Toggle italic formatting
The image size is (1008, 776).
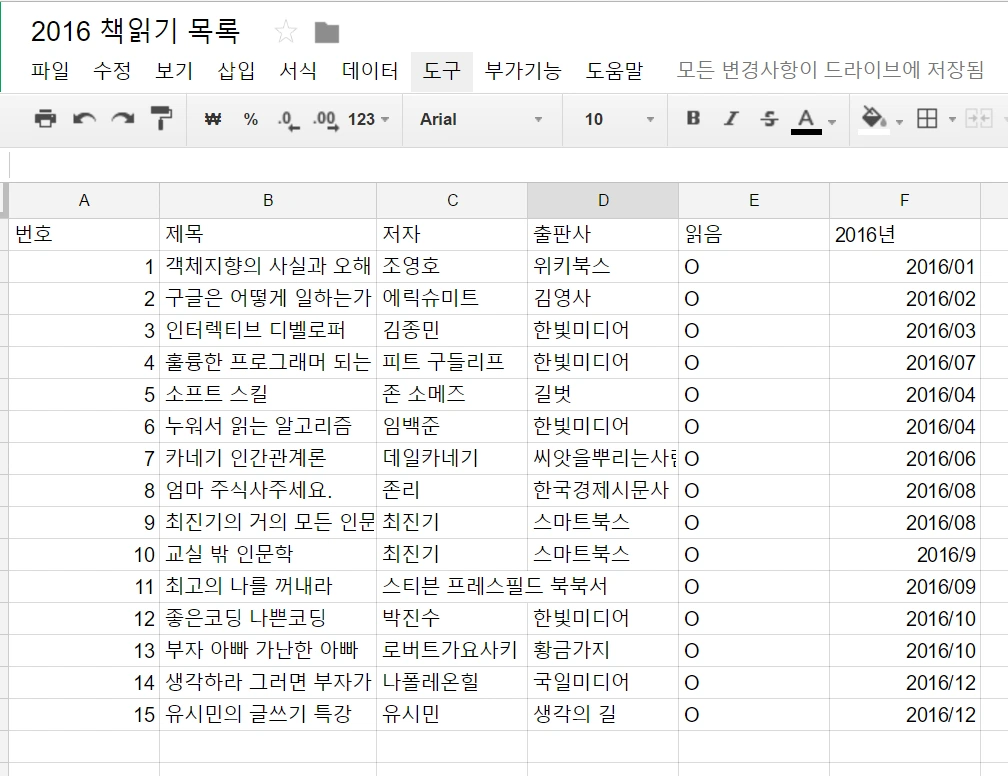tap(731, 119)
